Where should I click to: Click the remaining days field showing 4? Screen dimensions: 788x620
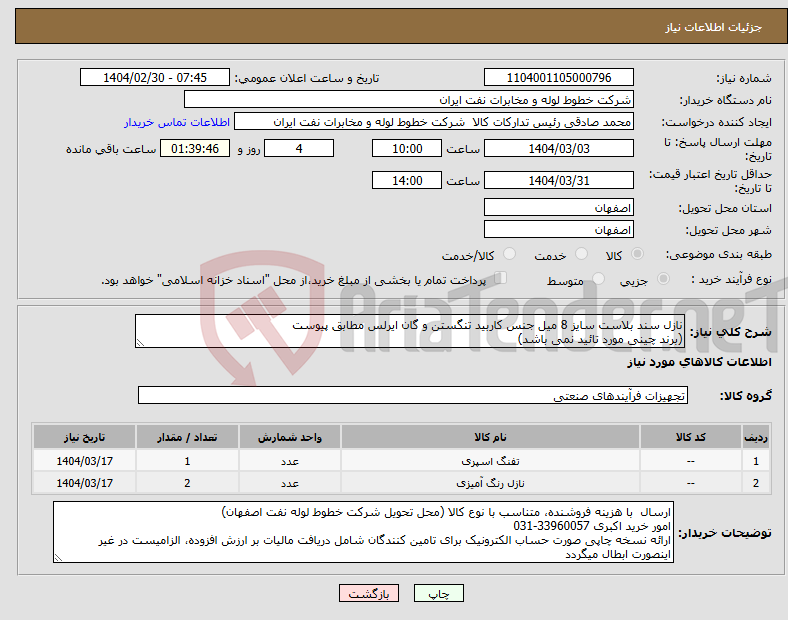[x=299, y=148]
